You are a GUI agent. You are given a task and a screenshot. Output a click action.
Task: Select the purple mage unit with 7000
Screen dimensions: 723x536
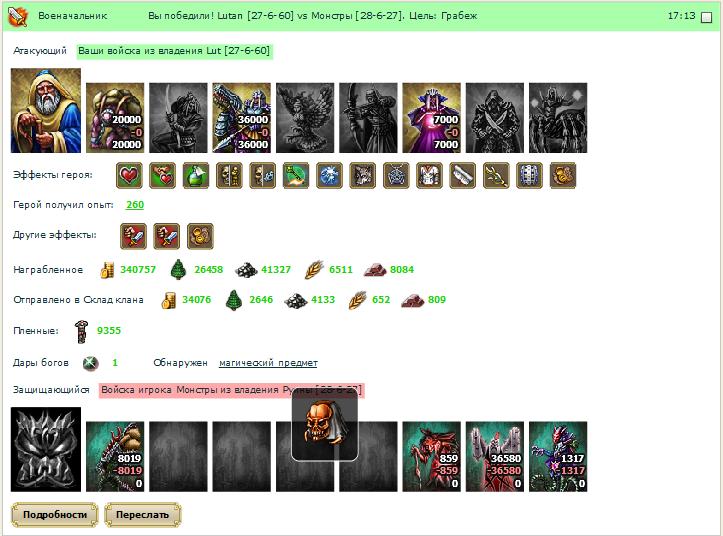tap(432, 118)
